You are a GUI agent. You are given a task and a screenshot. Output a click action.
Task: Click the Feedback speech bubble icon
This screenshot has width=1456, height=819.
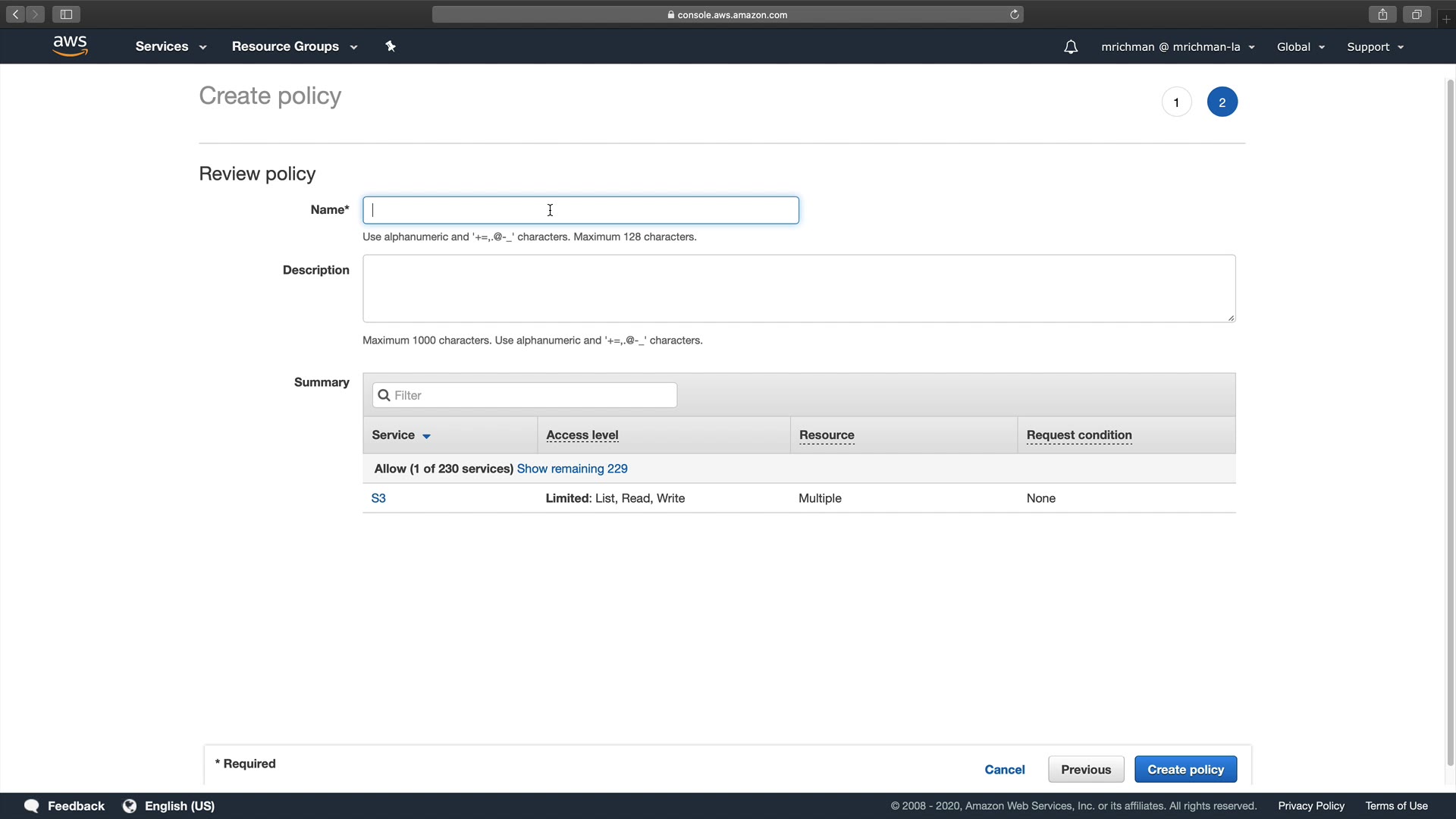pyautogui.click(x=31, y=805)
